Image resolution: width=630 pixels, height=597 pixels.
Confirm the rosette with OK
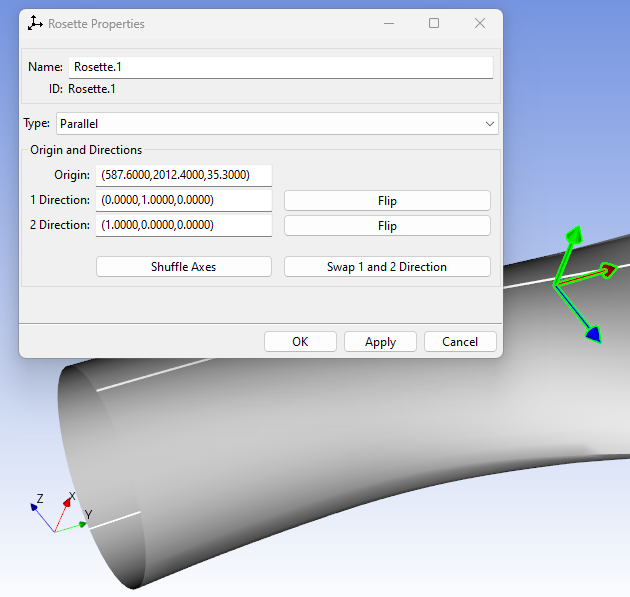300,342
